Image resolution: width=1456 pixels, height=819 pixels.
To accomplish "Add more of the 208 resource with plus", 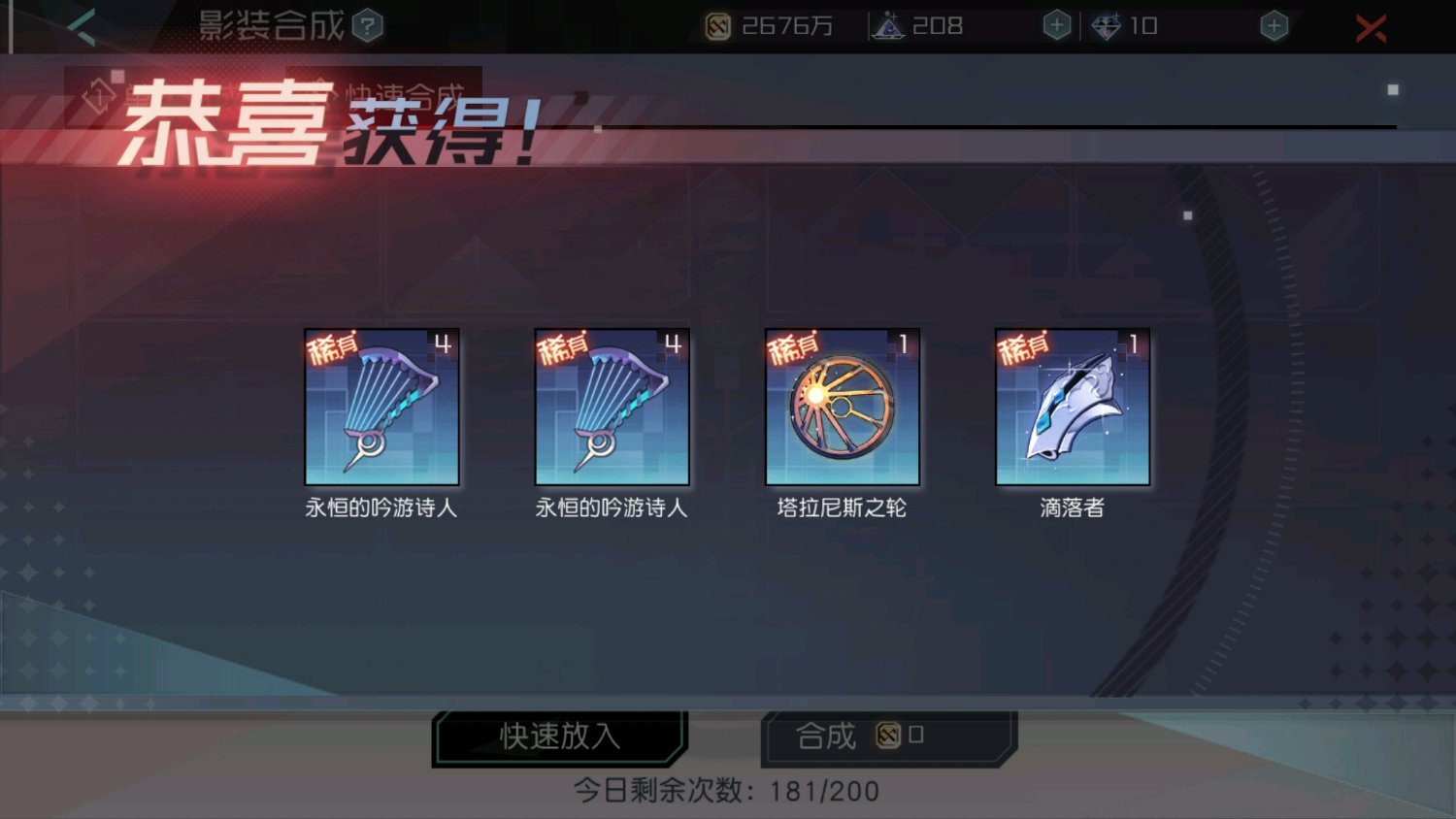I will [1057, 26].
